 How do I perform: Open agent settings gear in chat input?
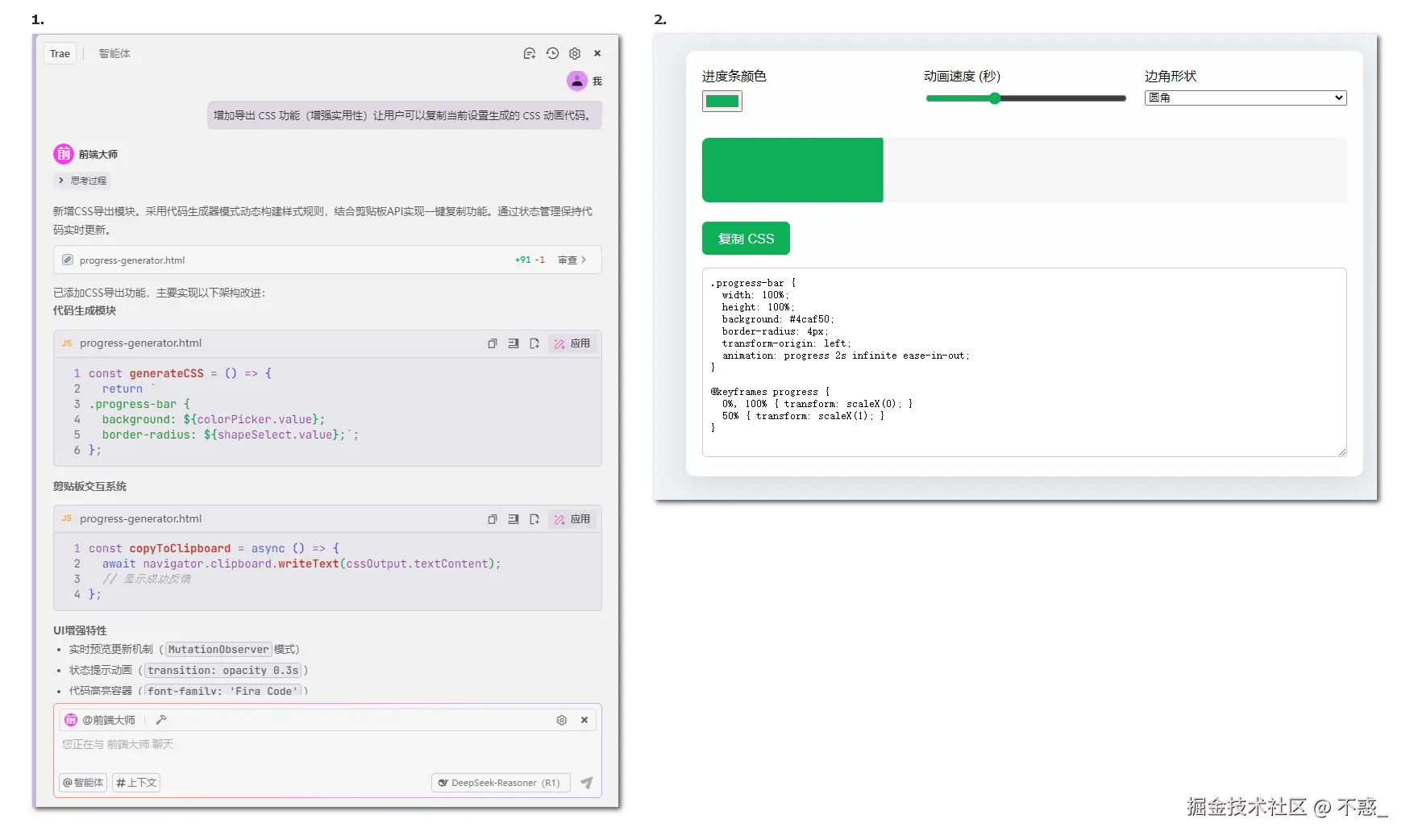tap(562, 720)
